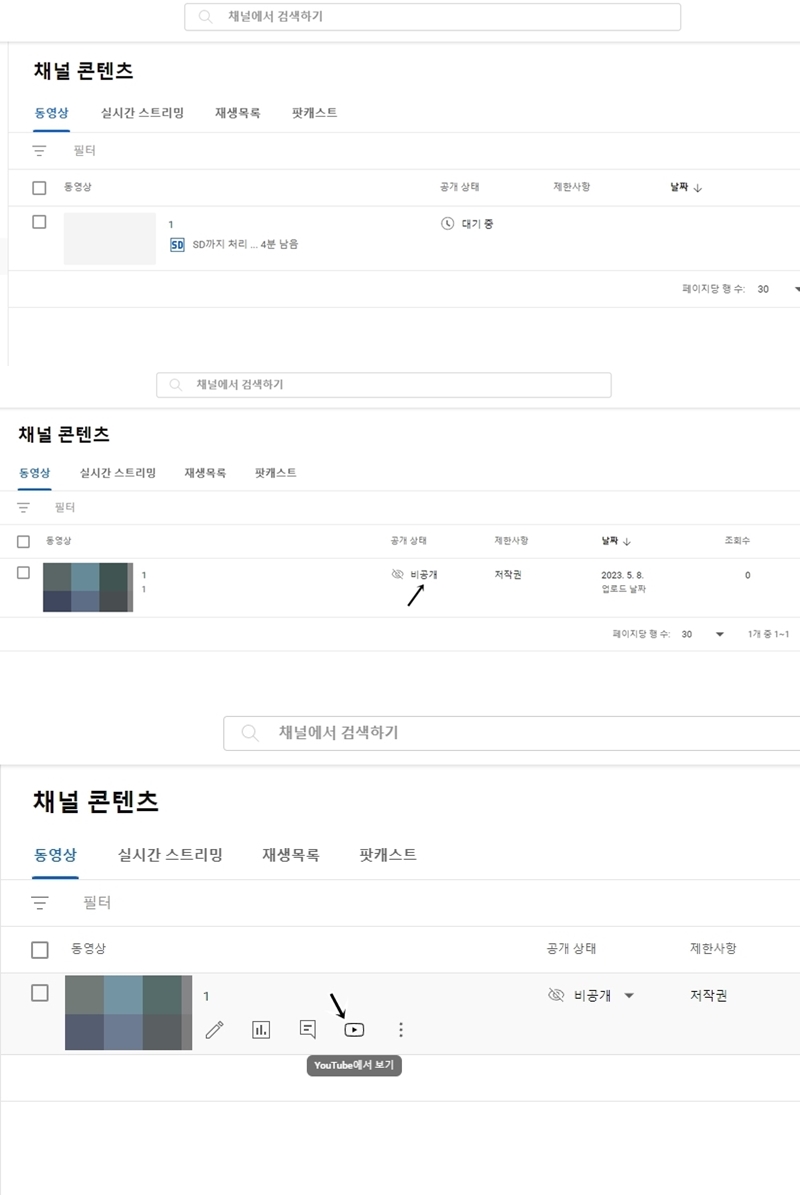Click the View on YouTube play icon
Image resolution: width=800 pixels, height=1195 pixels.
(x=354, y=1030)
